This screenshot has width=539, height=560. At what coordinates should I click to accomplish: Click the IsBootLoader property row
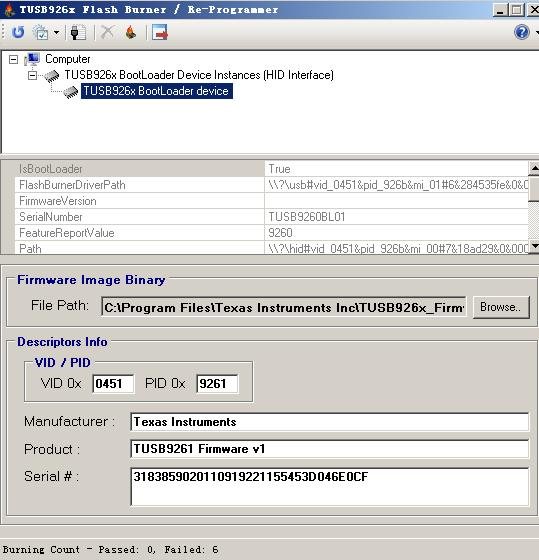(x=271, y=169)
